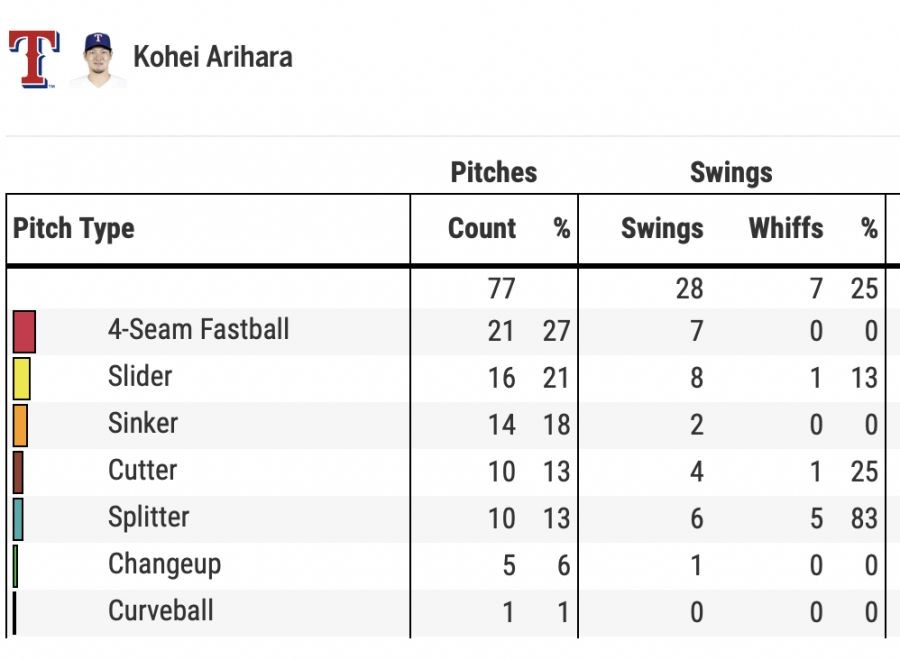Open the Kohei Arihara player name link
This screenshot has width=900, height=660.
tap(212, 56)
